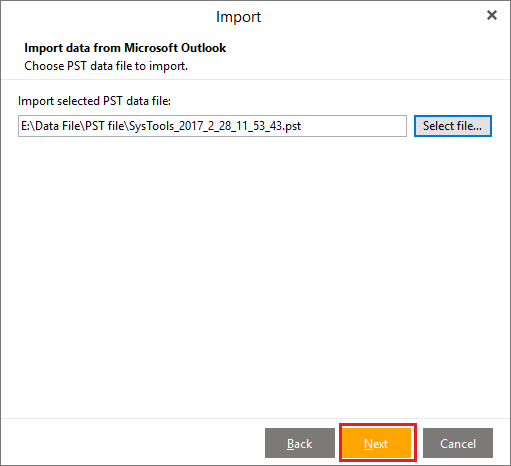Click 'Import data from Microsoft Outlook' heading
The image size is (511, 466).
coord(125,48)
